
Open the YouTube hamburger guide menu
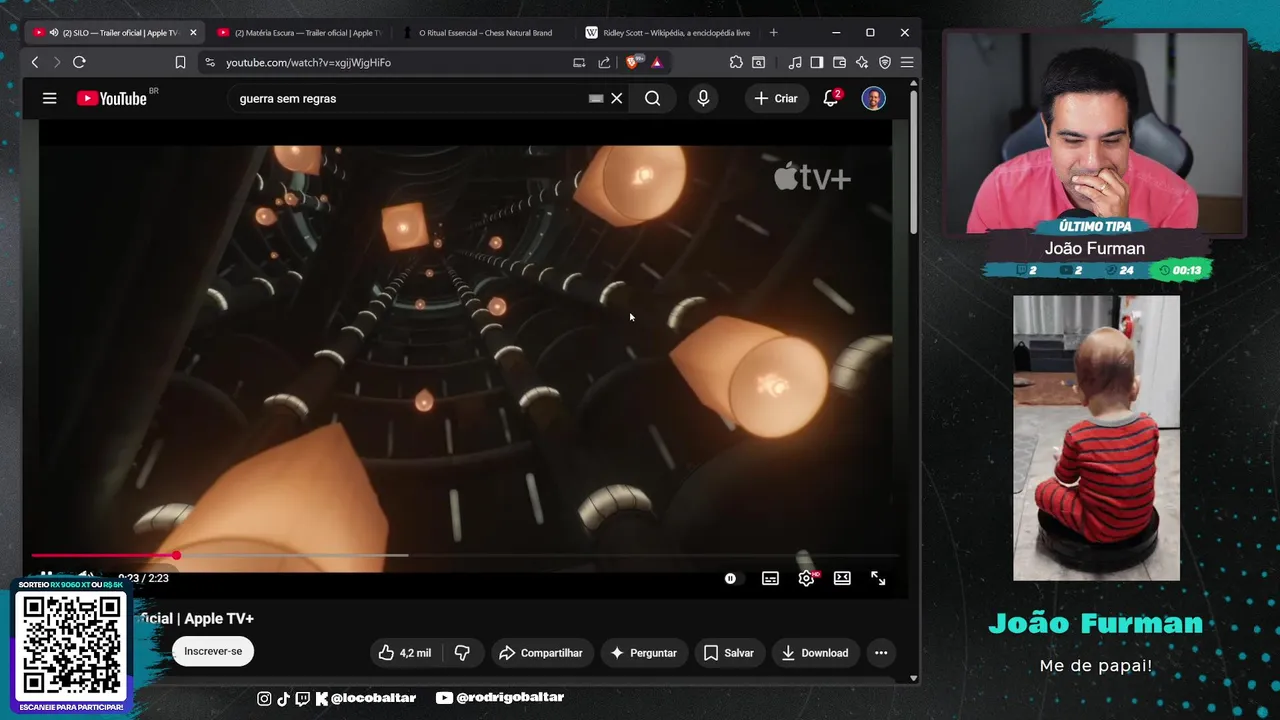49,98
